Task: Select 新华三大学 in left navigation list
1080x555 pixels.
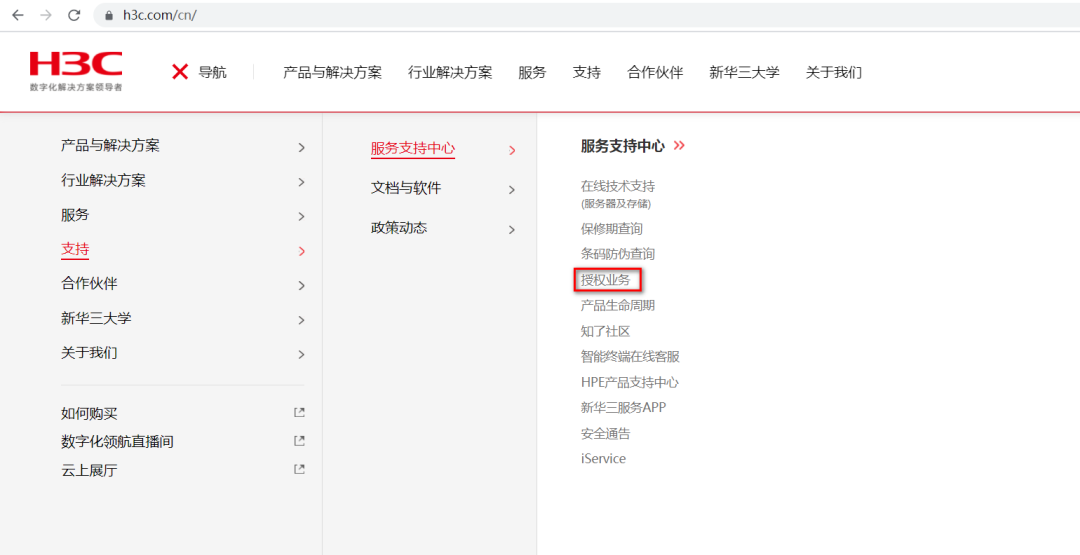Action: [x=96, y=318]
